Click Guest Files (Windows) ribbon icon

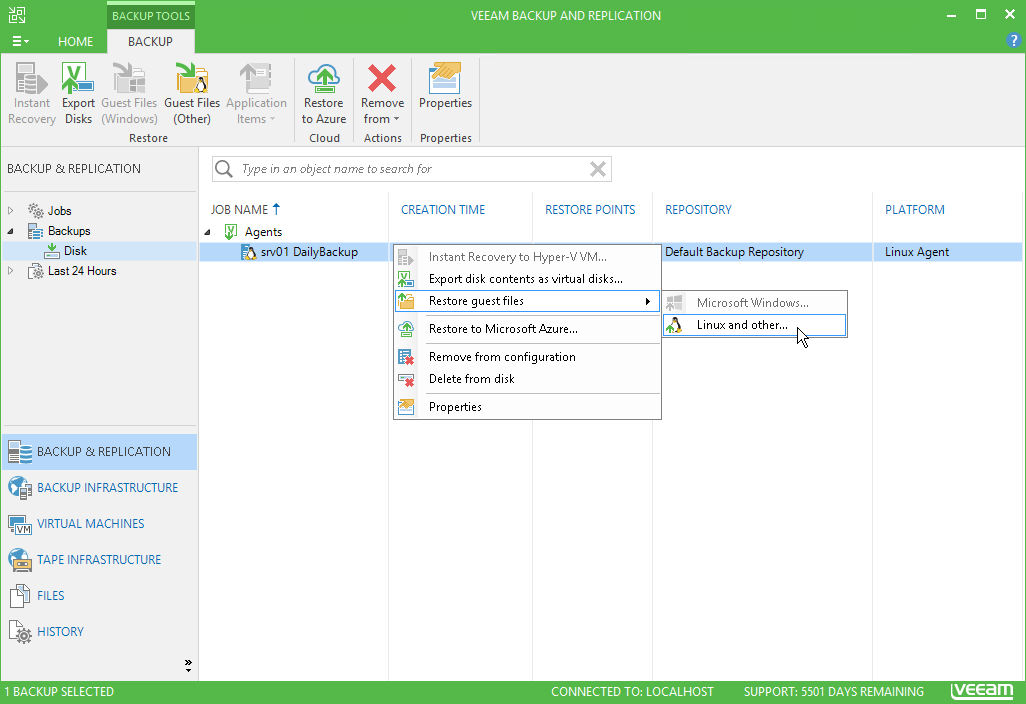(x=129, y=93)
